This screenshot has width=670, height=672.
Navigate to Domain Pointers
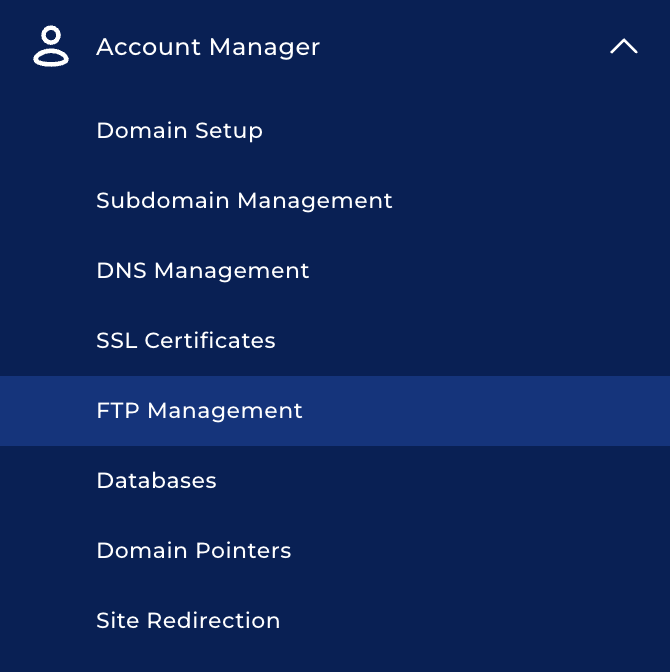(x=194, y=551)
